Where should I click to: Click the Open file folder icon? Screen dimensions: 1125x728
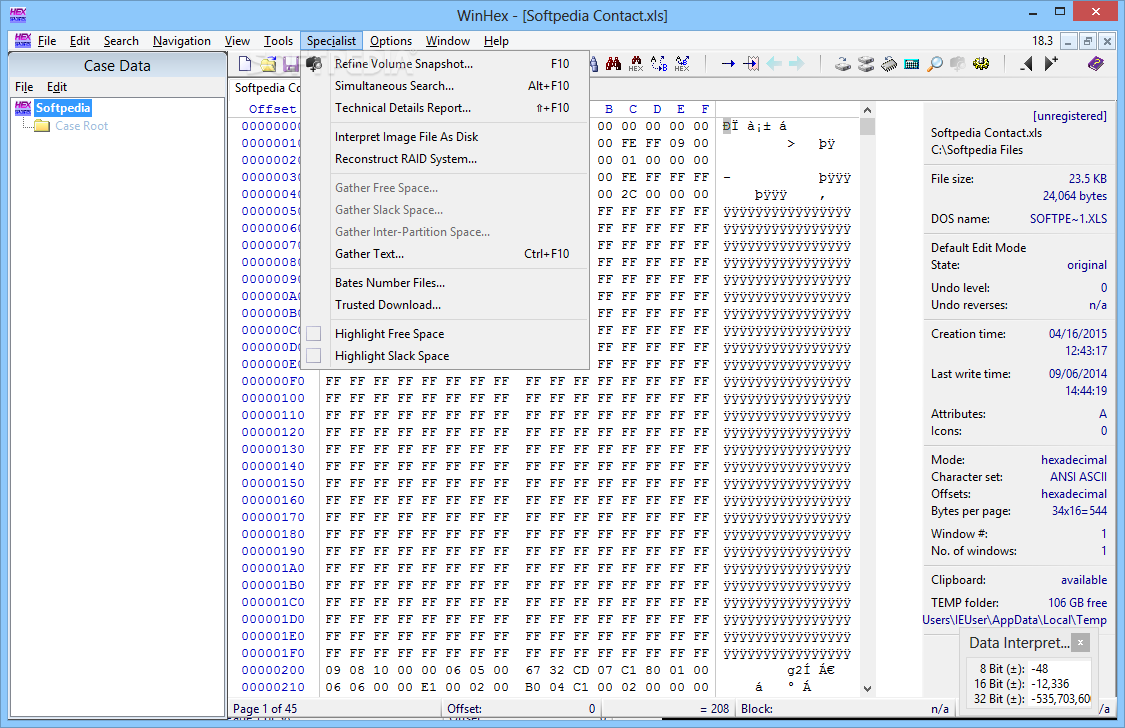(268, 65)
